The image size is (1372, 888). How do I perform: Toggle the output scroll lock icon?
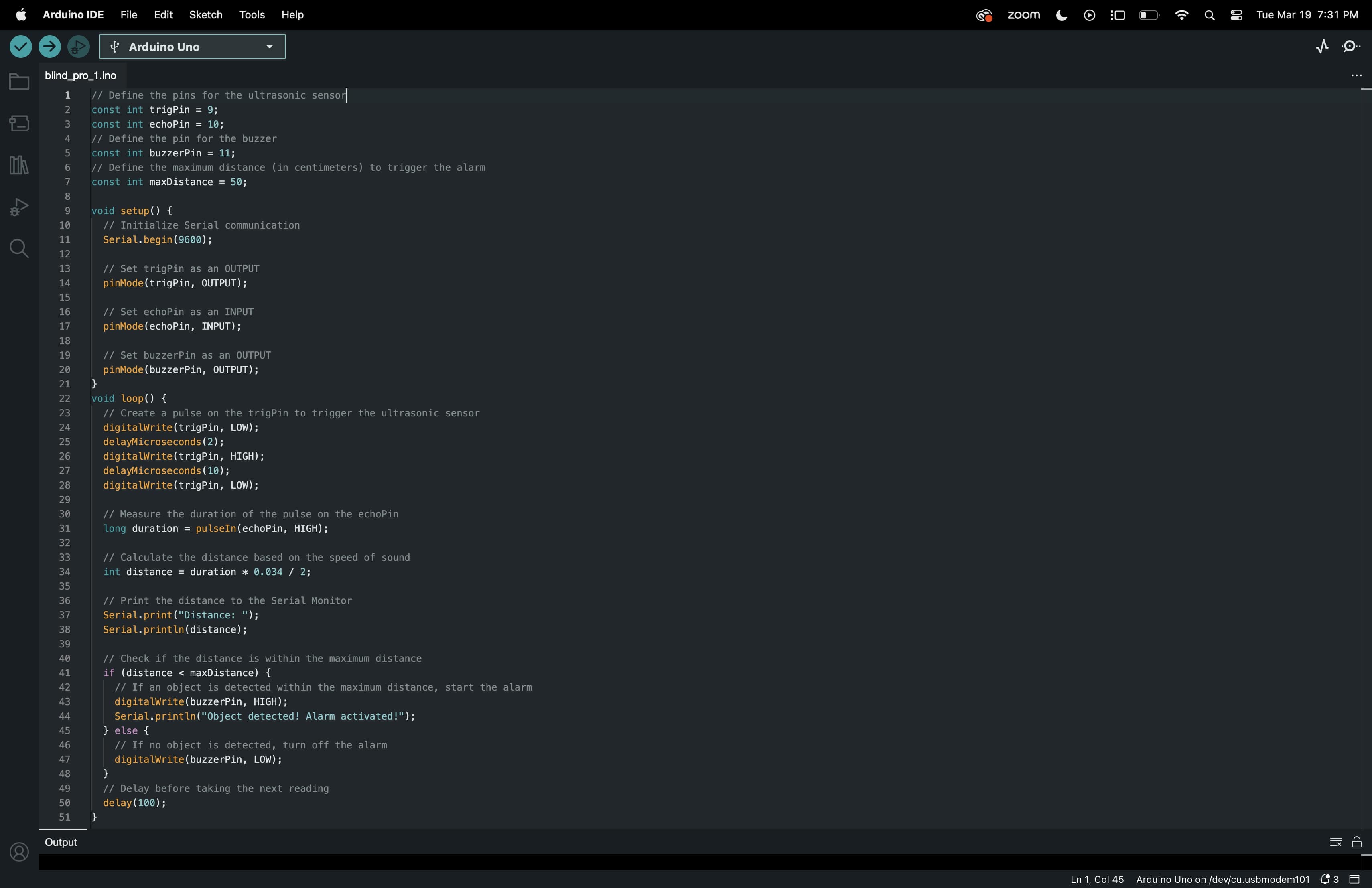1356,842
